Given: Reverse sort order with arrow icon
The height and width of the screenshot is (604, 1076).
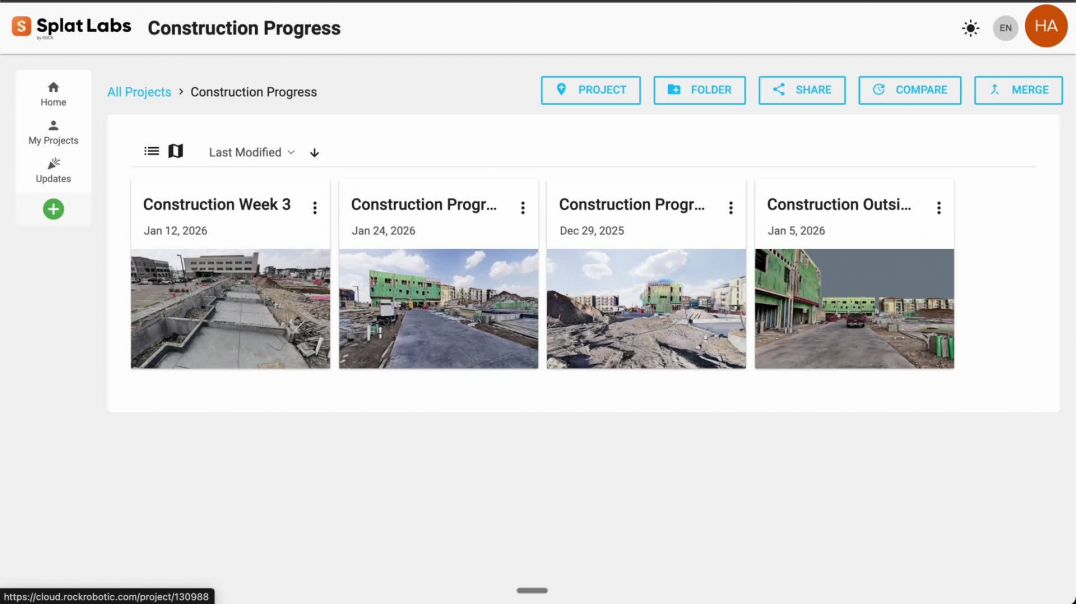Looking at the screenshot, I should [x=314, y=153].
